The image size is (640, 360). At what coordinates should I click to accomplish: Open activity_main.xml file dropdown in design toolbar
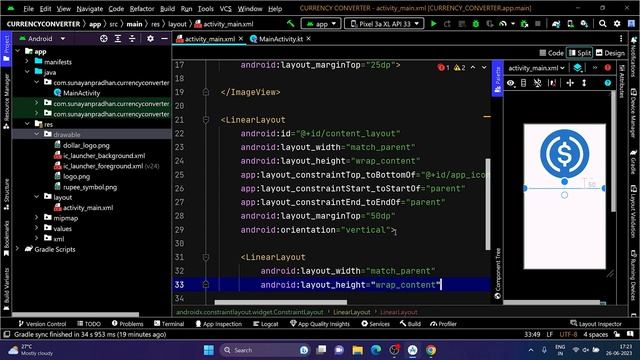point(536,68)
